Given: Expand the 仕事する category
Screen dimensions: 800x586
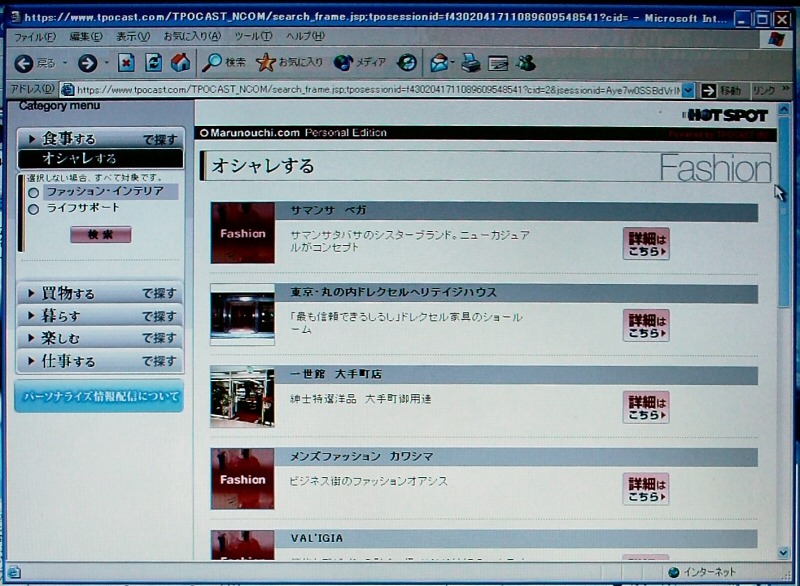Looking at the screenshot, I should tap(101, 361).
